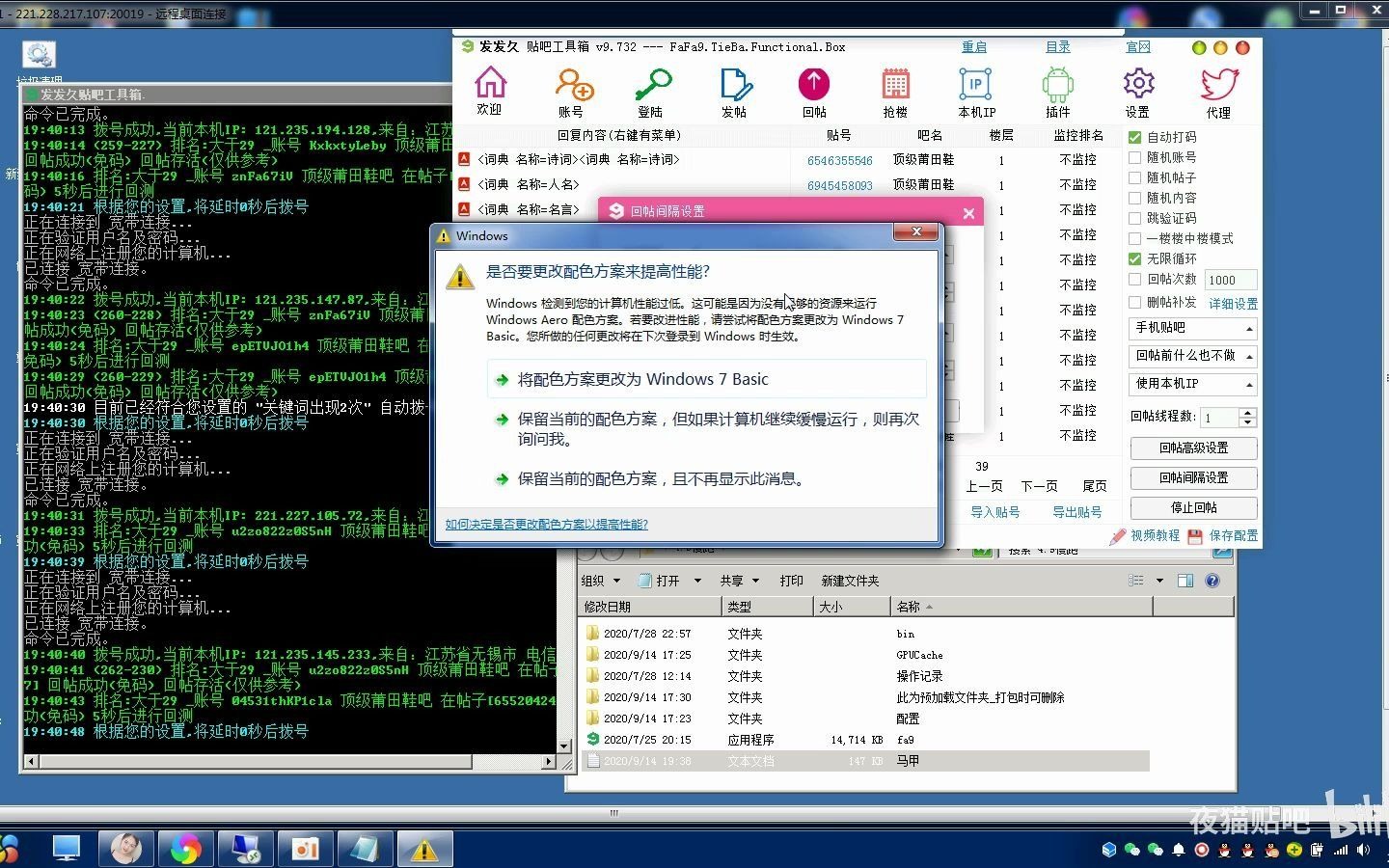The image size is (1389, 868).
Task: Click the 详细设置 link
Action: (x=1234, y=303)
